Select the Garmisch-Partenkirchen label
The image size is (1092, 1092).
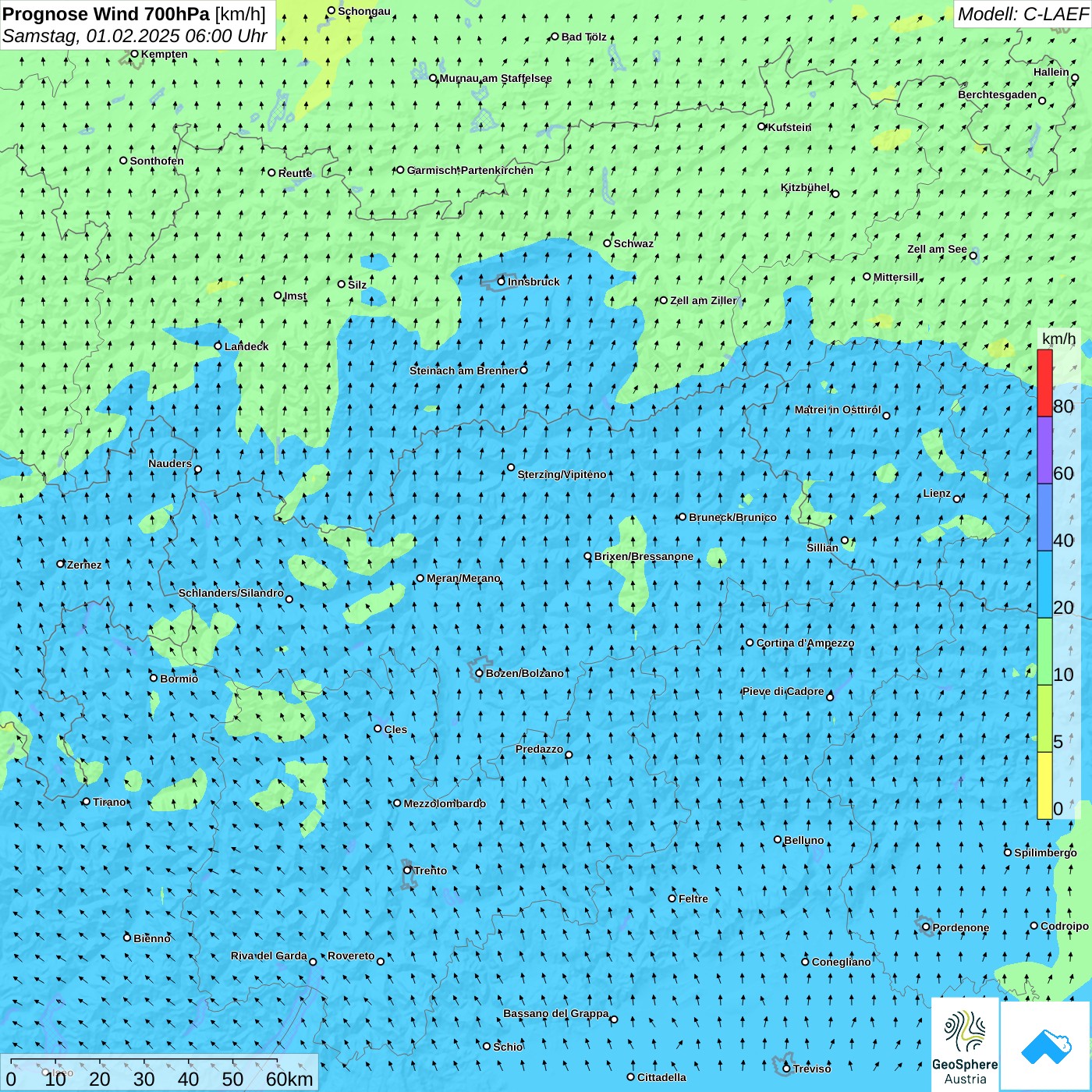coord(470,170)
